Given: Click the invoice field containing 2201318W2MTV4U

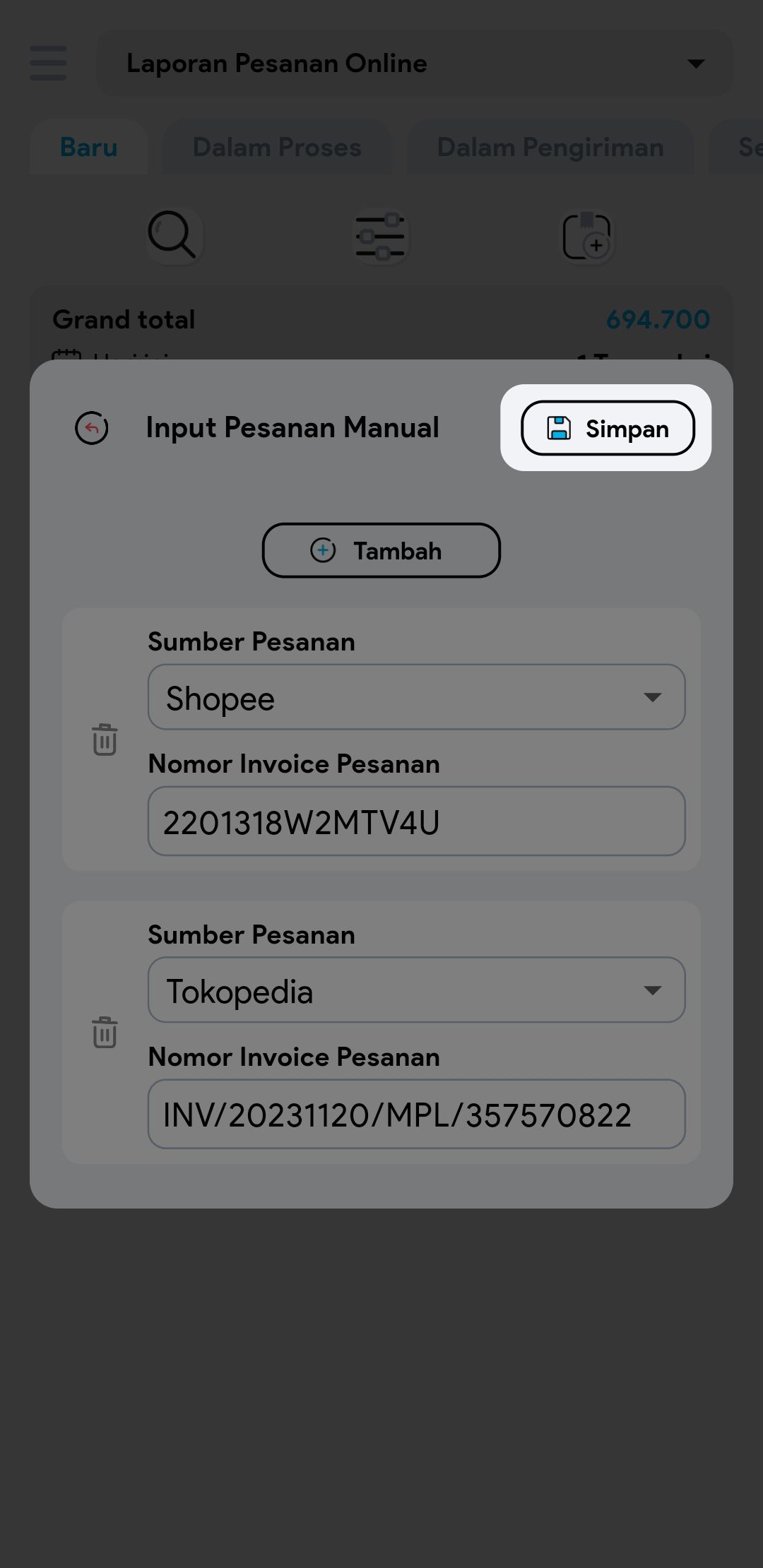Looking at the screenshot, I should tap(416, 821).
